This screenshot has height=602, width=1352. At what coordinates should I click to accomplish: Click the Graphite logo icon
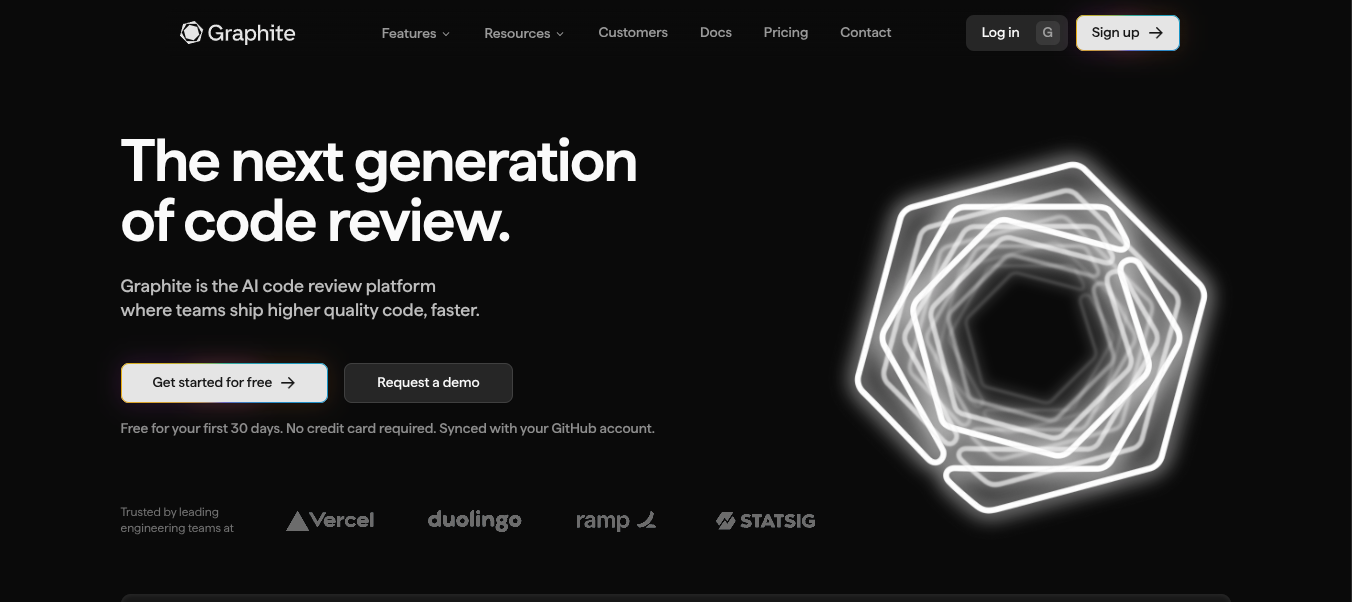pos(190,32)
